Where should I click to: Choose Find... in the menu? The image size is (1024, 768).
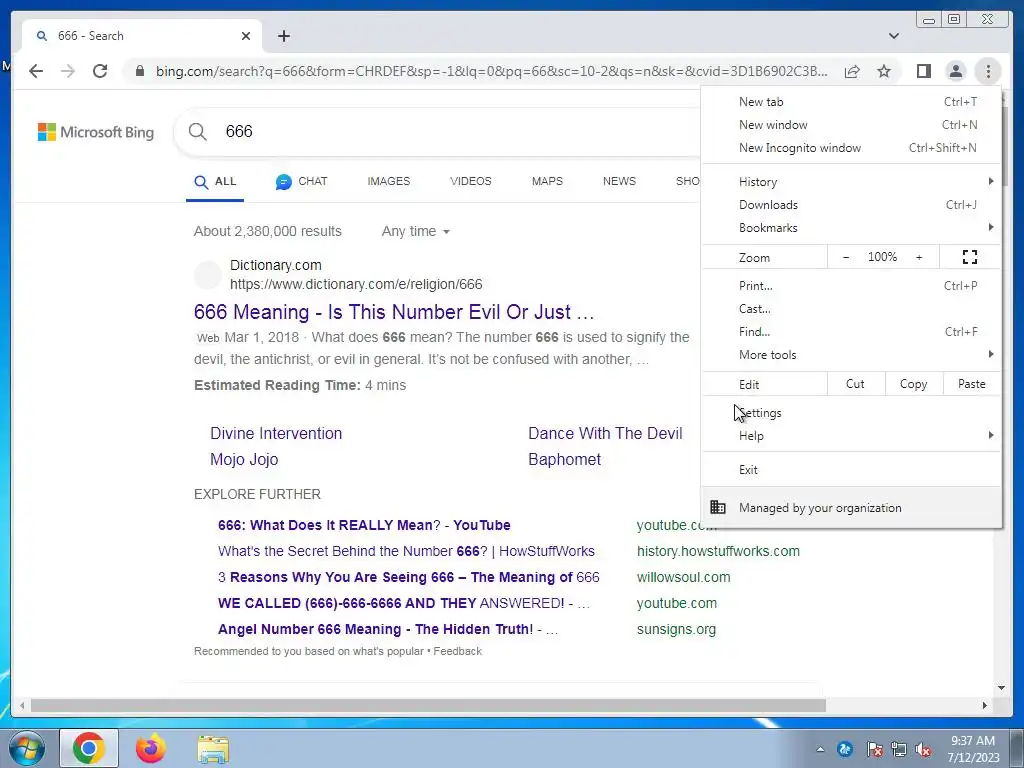coord(851,332)
